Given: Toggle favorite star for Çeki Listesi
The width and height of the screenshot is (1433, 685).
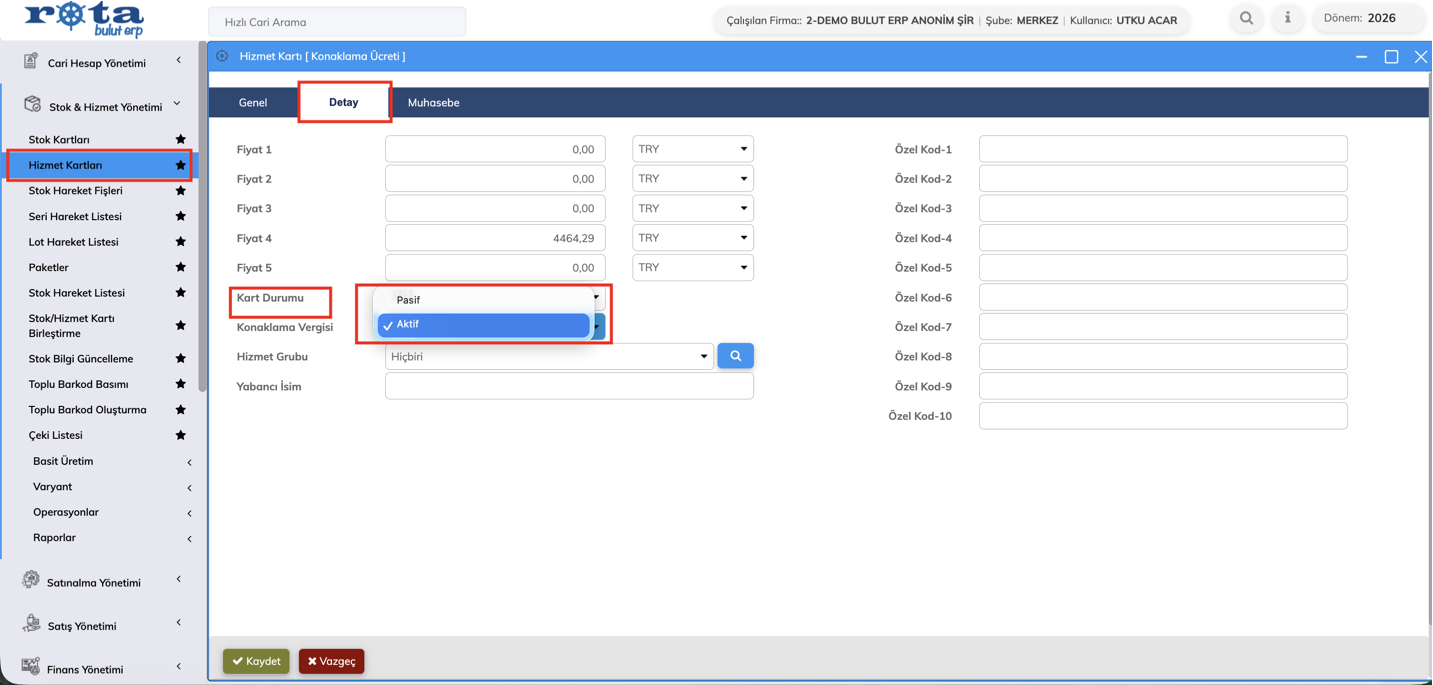Looking at the screenshot, I should pyautogui.click(x=180, y=435).
